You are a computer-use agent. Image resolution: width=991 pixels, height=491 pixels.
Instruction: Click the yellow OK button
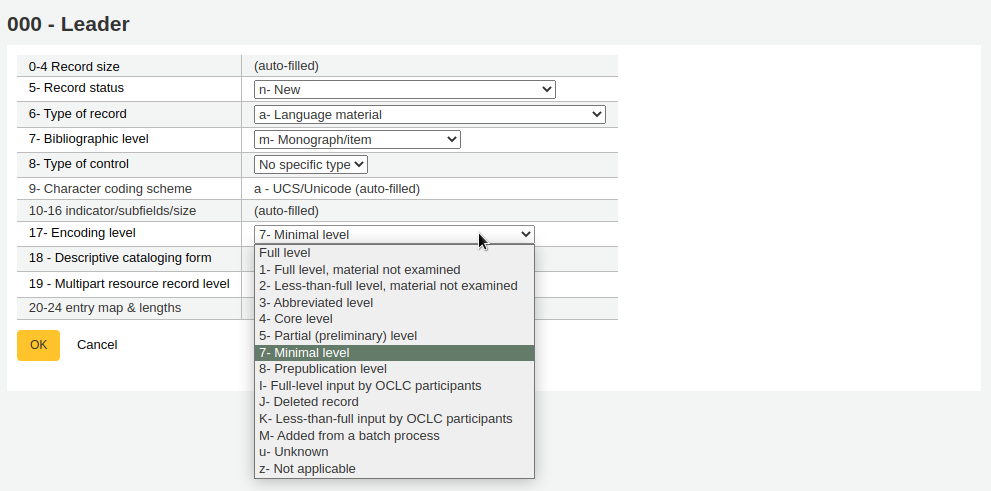tap(38, 345)
